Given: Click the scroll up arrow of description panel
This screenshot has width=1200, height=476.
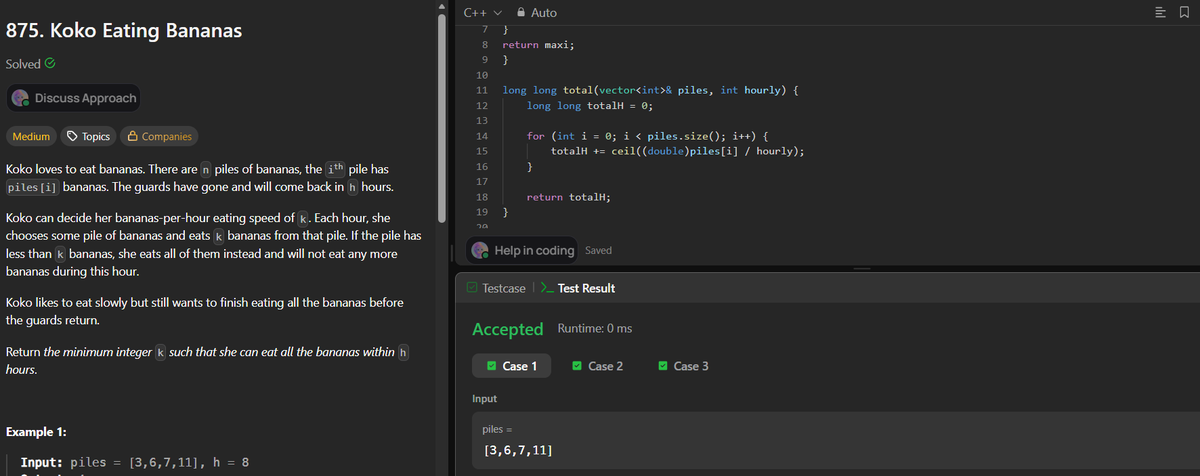Looking at the screenshot, I should (x=440, y=6).
